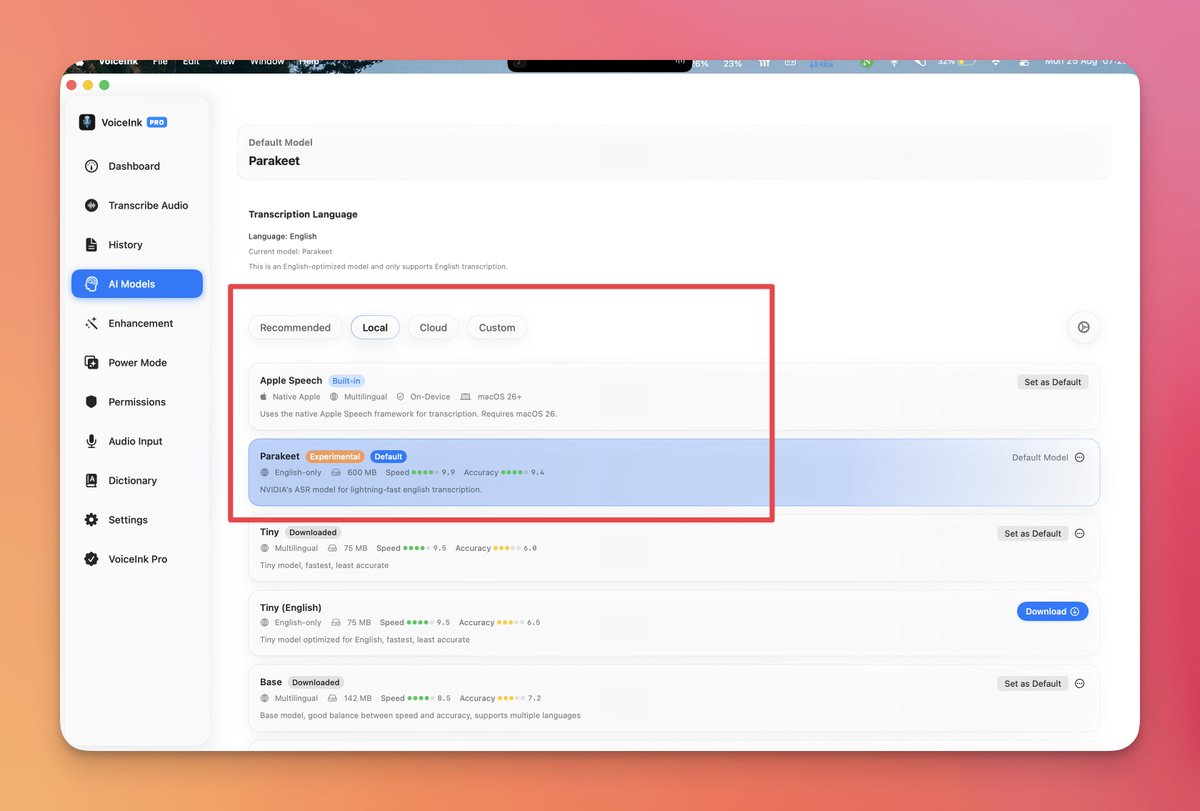Open the Parakeet row more-options ellipsis
This screenshot has width=1200, height=811.
[x=1079, y=457]
